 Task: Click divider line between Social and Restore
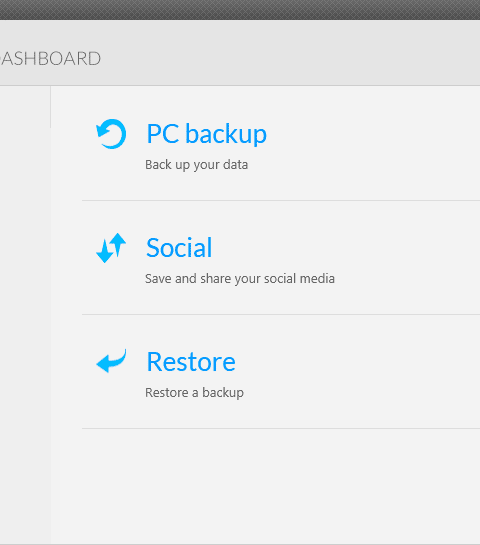coord(281,315)
